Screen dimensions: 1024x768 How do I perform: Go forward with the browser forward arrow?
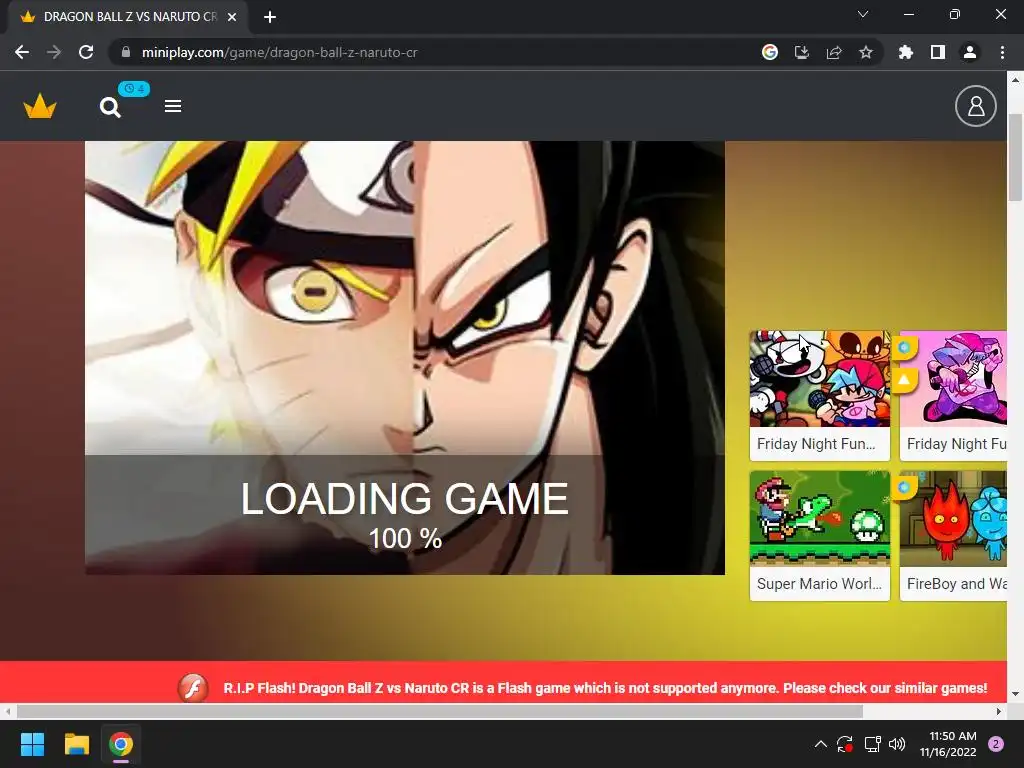[54, 52]
